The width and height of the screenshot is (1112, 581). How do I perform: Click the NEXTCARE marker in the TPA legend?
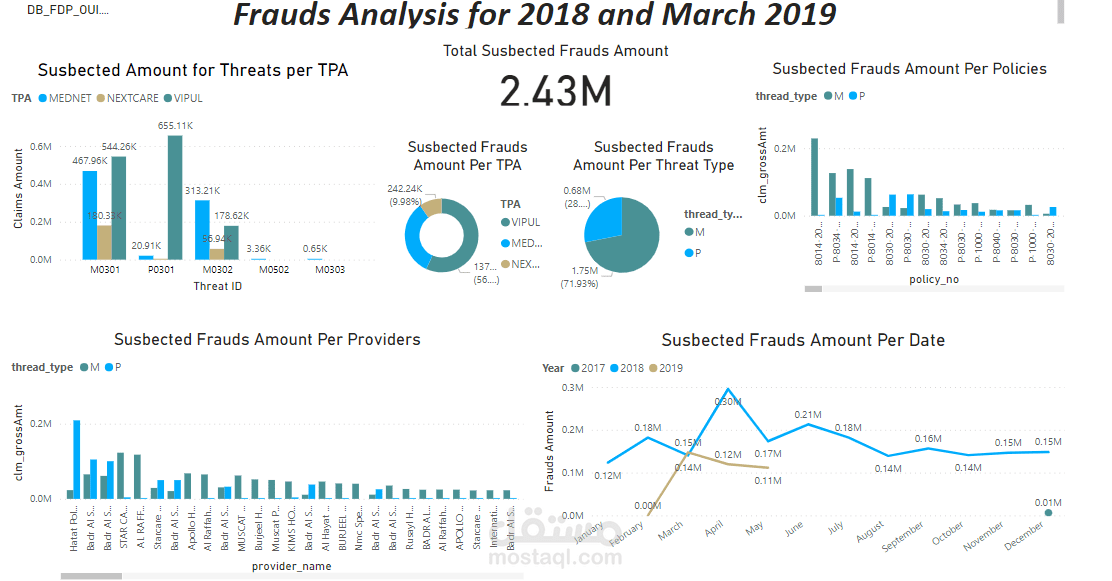102,98
